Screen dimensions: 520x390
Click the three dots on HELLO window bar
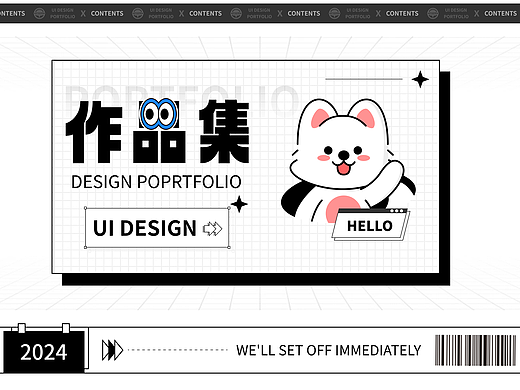tap(397, 211)
